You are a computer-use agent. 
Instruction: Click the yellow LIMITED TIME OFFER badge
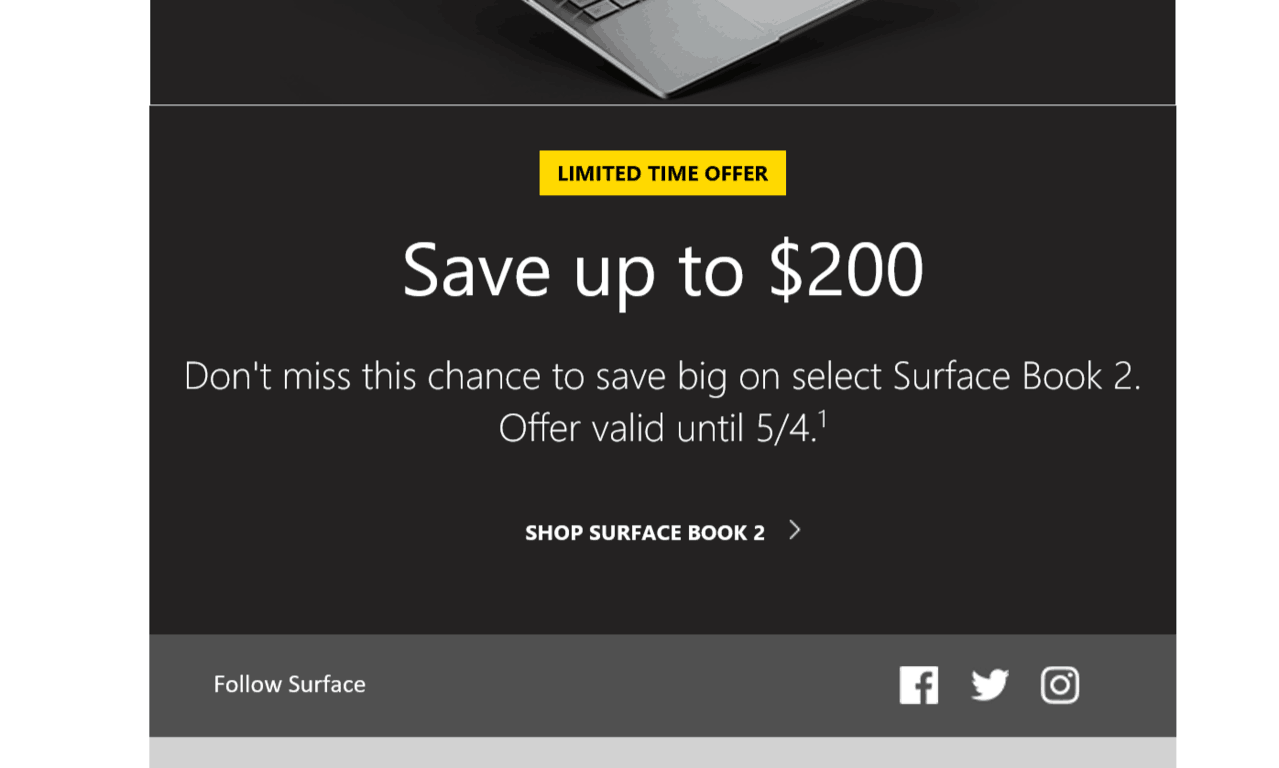click(662, 173)
